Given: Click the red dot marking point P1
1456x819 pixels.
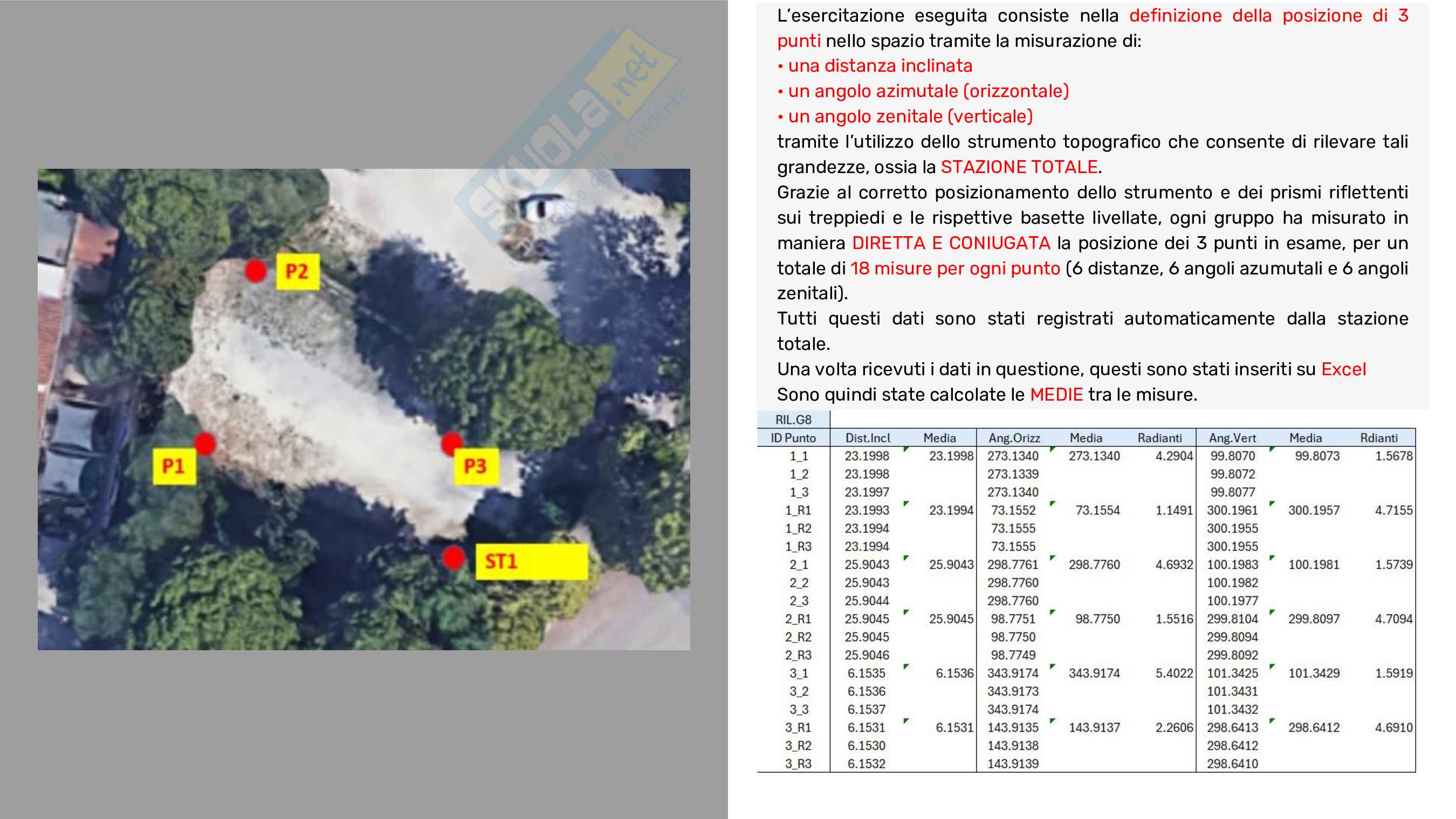Looking at the screenshot, I should click(204, 444).
